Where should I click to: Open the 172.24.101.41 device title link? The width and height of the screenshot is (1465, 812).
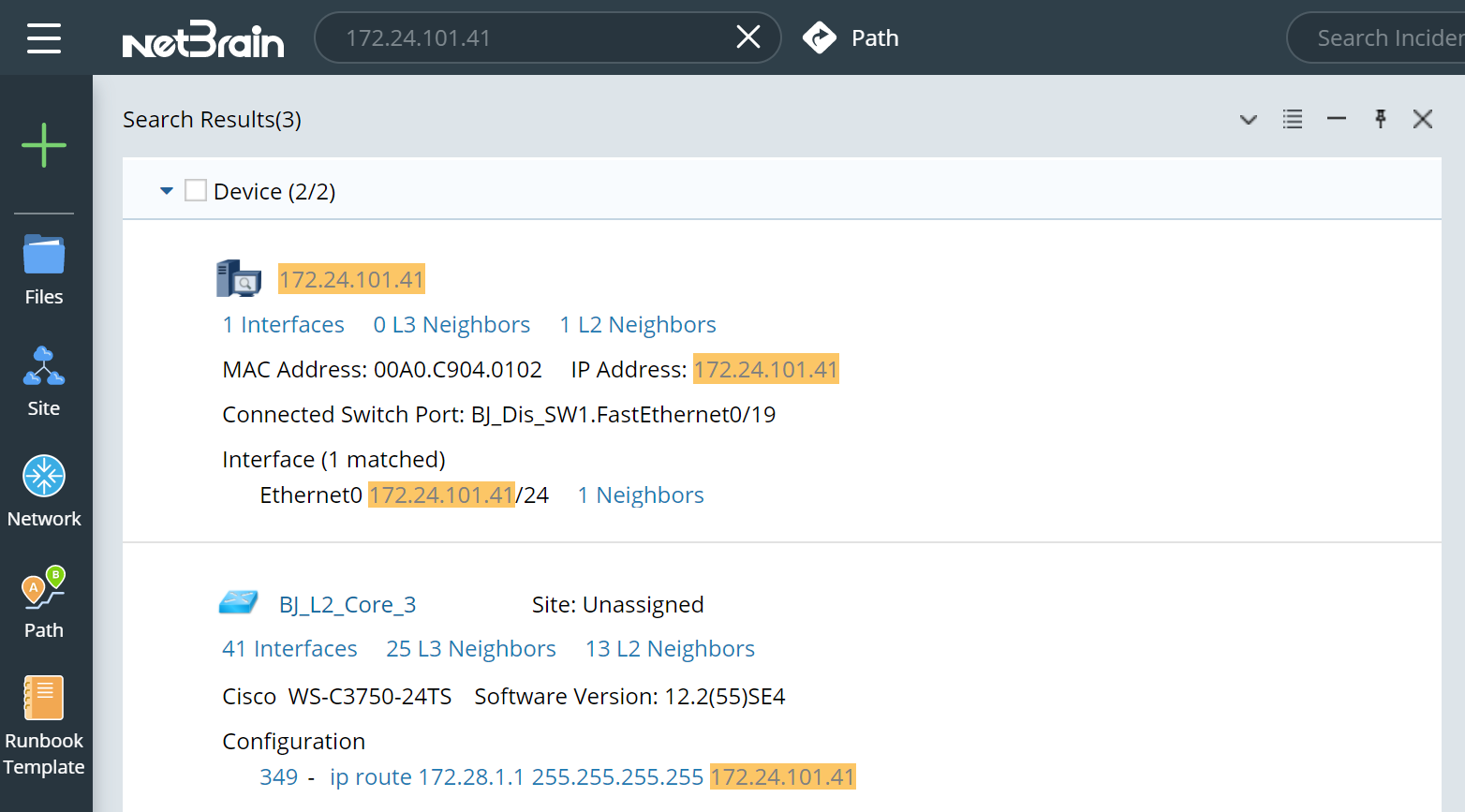point(352,279)
